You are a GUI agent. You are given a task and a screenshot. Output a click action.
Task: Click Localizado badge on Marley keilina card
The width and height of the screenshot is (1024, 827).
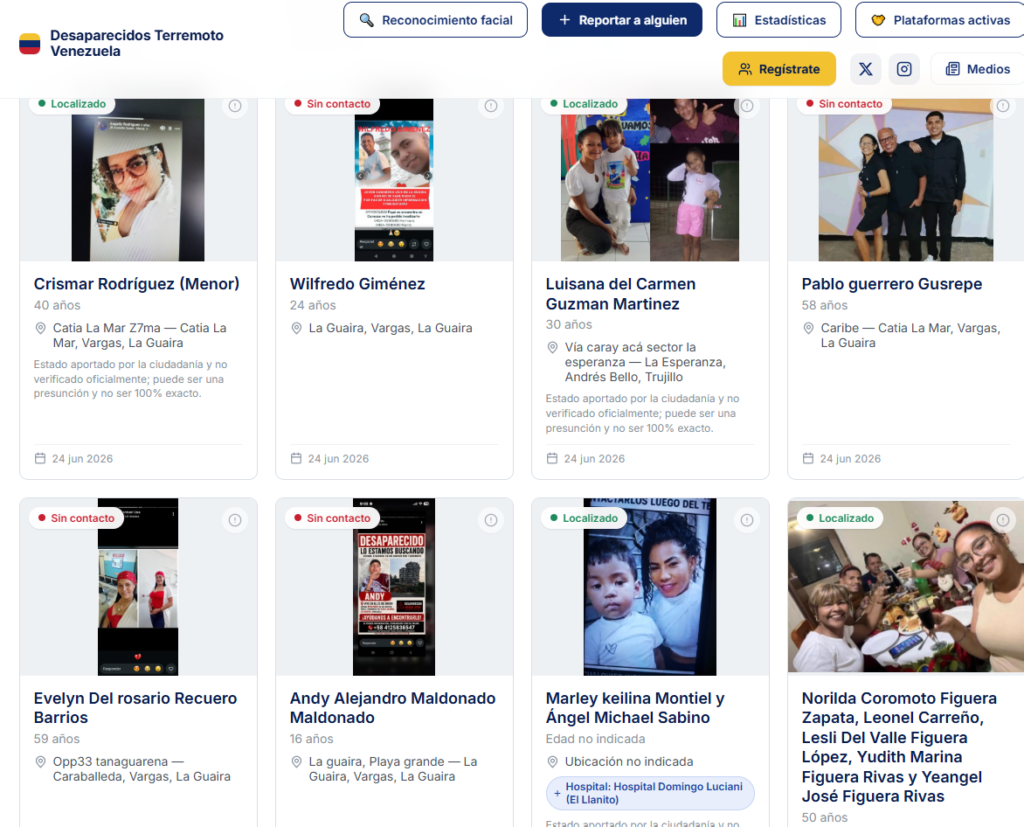[x=584, y=518]
